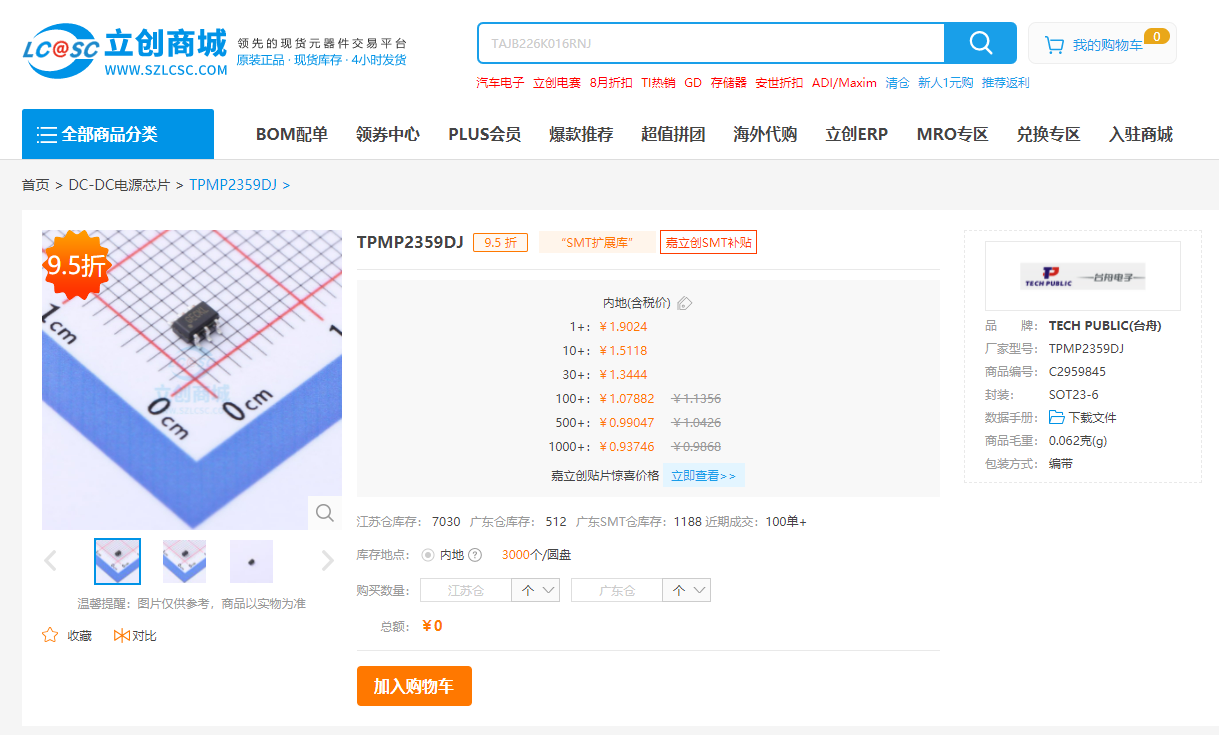This screenshot has height=735, width=1219.
Task: Open 领券中心
Action: click(x=388, y=134)
